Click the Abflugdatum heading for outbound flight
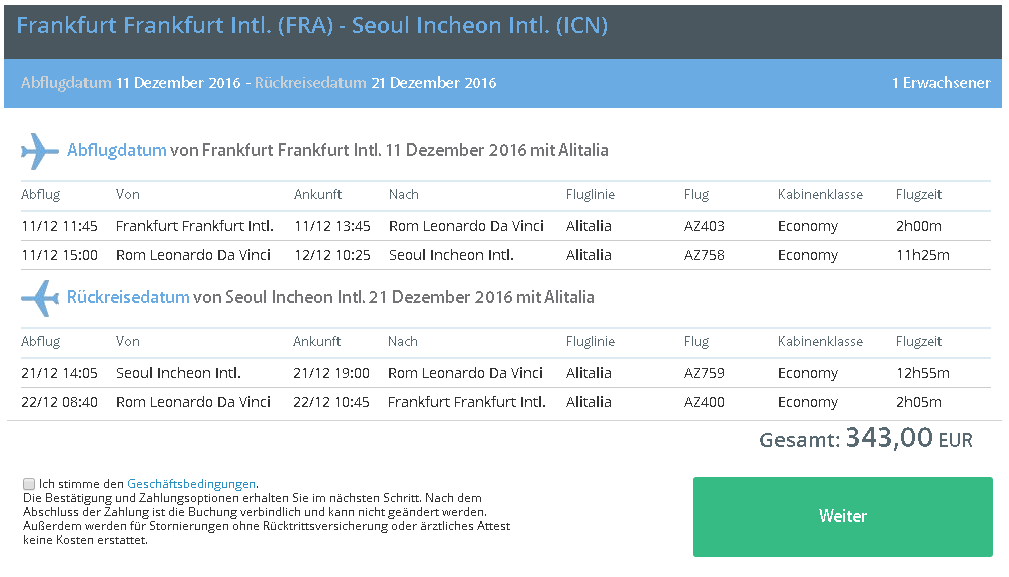This screenshot has height=577, width=1009. pyautogui.click(x=116, y=150)
